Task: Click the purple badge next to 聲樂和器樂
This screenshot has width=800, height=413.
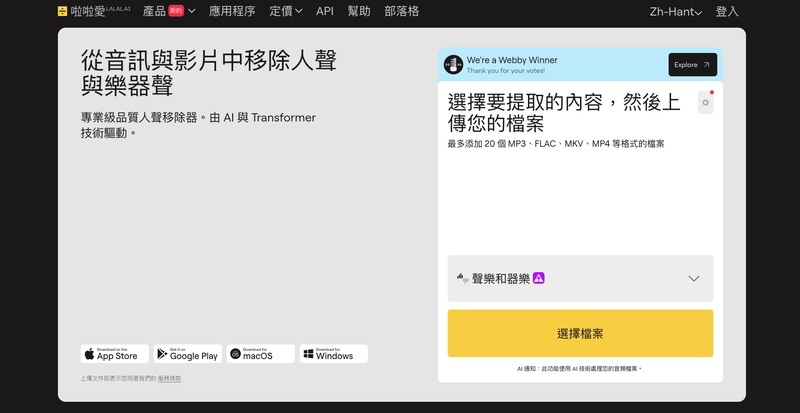Action: click(539, 278)
